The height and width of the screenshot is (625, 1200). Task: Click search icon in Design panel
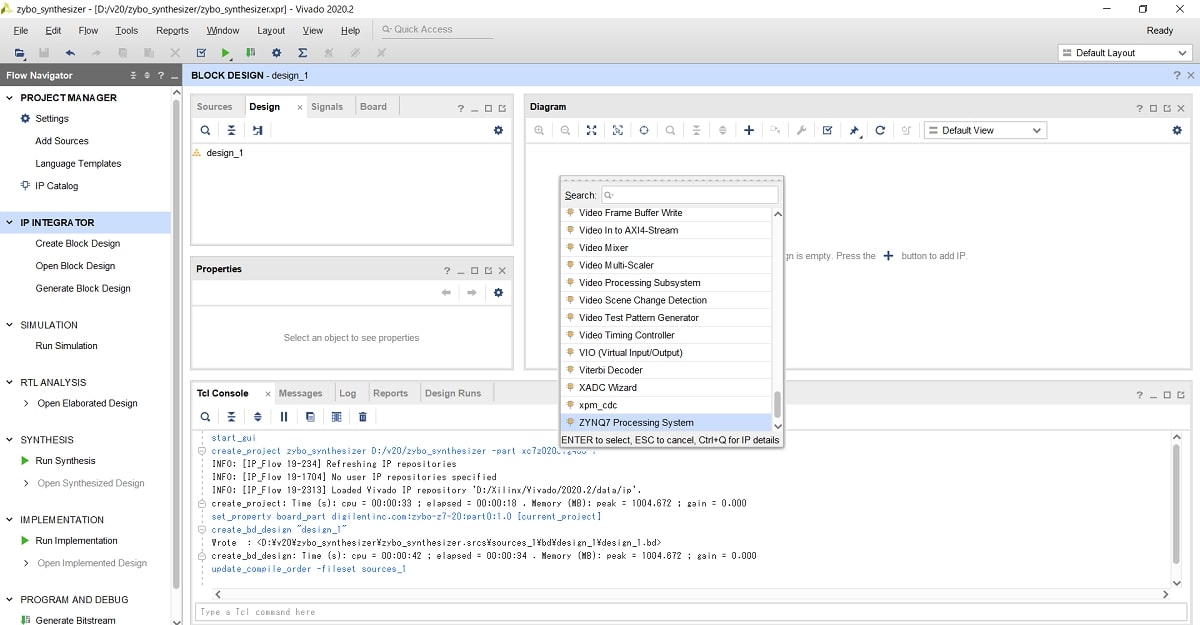tap(205, 130)
